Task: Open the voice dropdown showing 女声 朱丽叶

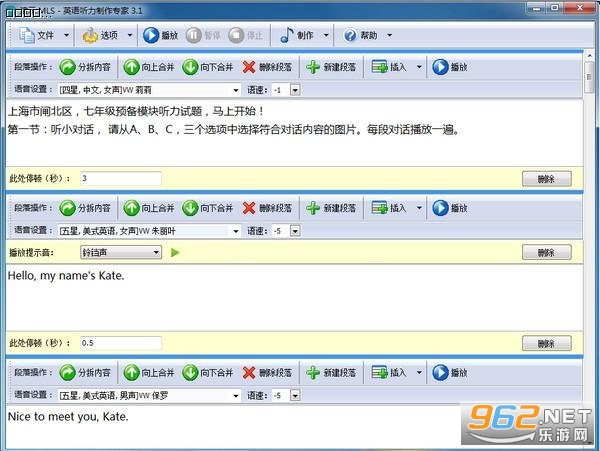Action: click(x=149, y=231)
